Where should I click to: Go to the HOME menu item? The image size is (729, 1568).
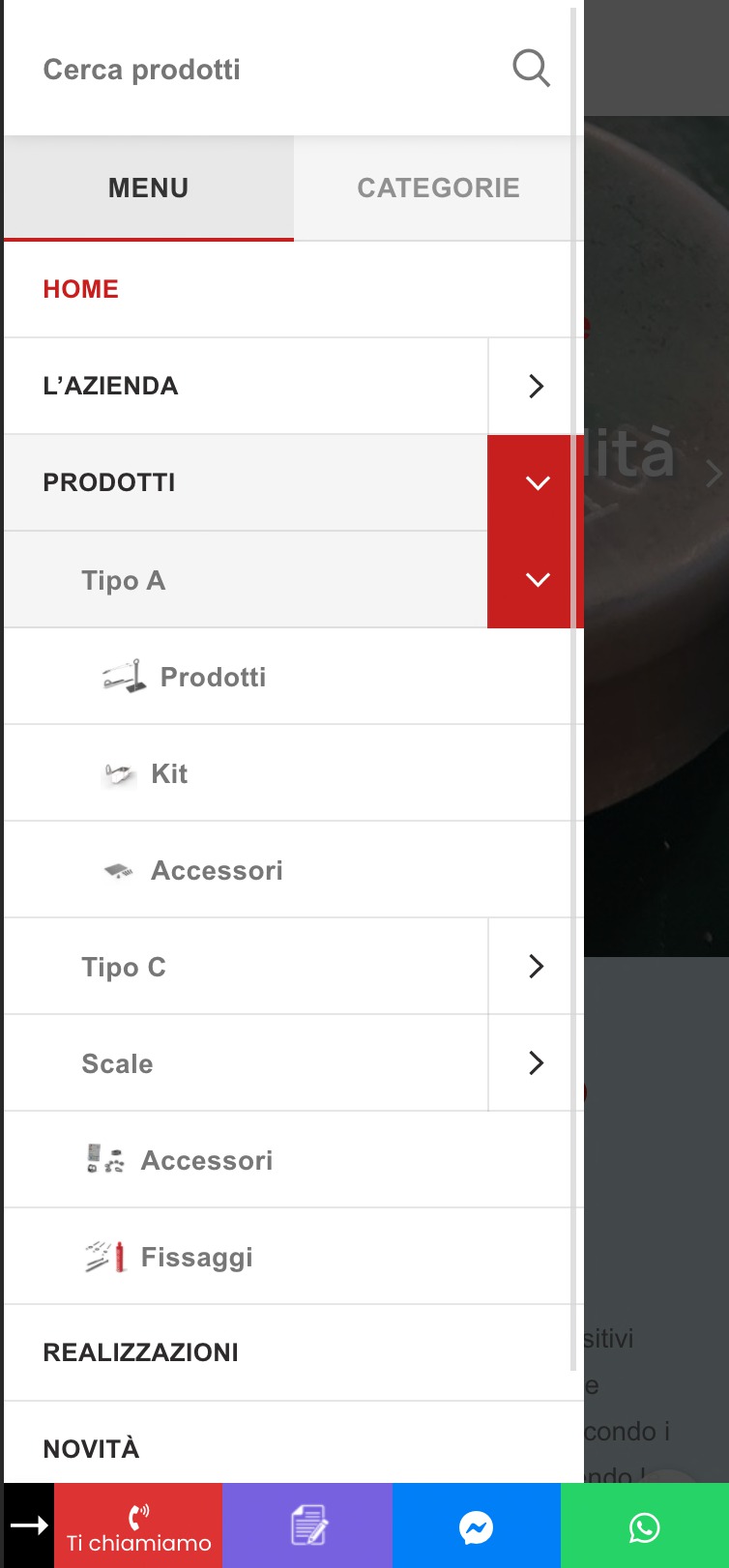[81, 289]
